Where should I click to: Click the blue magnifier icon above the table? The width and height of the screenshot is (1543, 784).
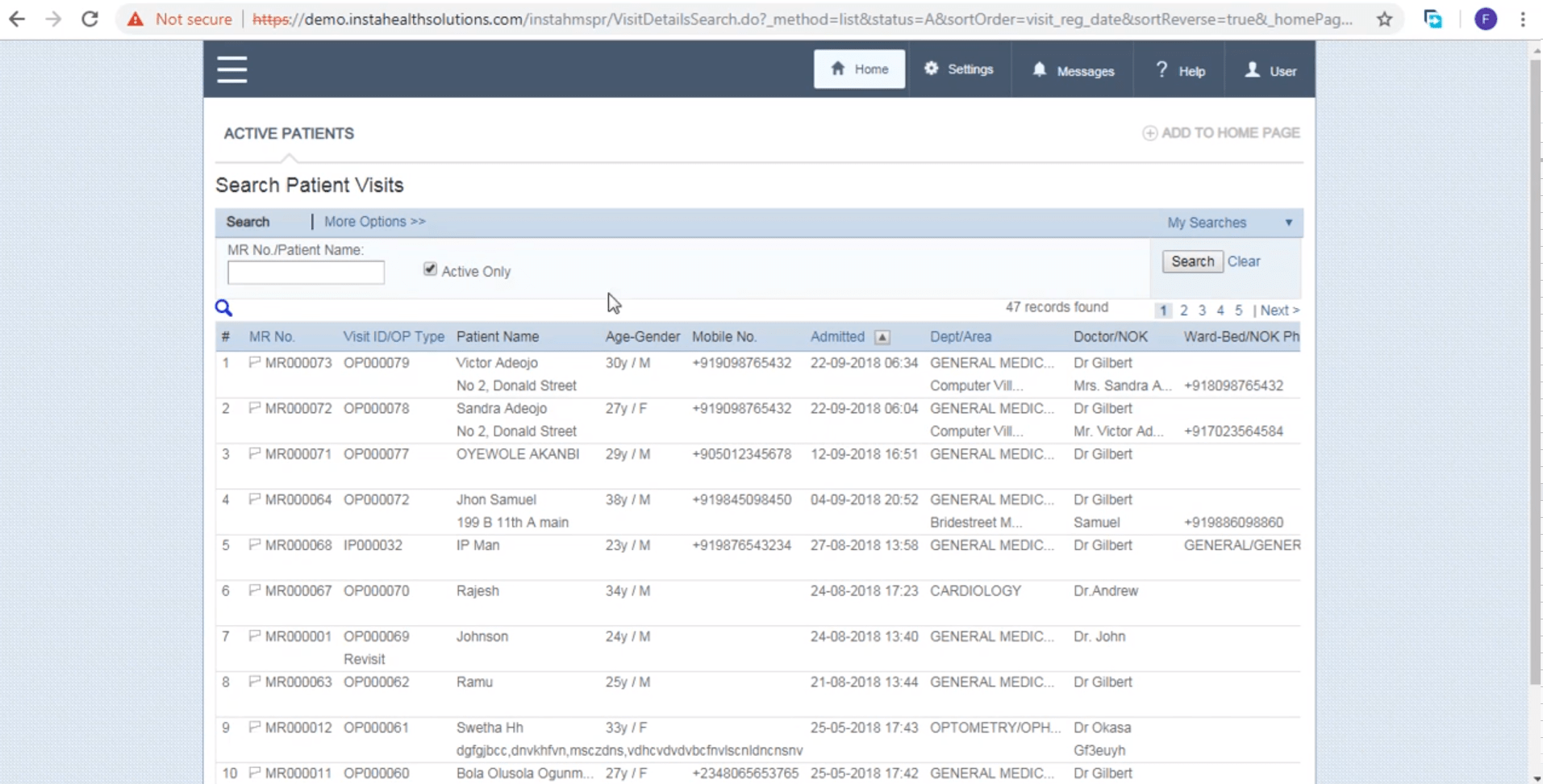[223, 308]
